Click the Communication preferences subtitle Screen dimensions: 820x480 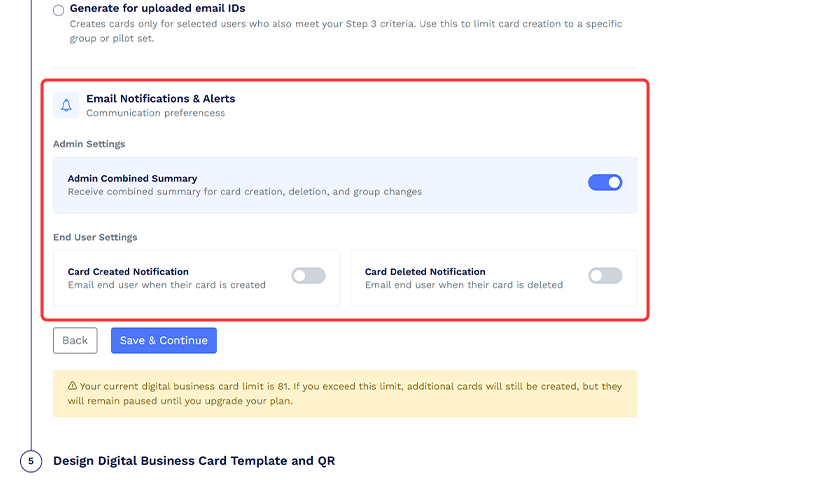click(155, 113)
